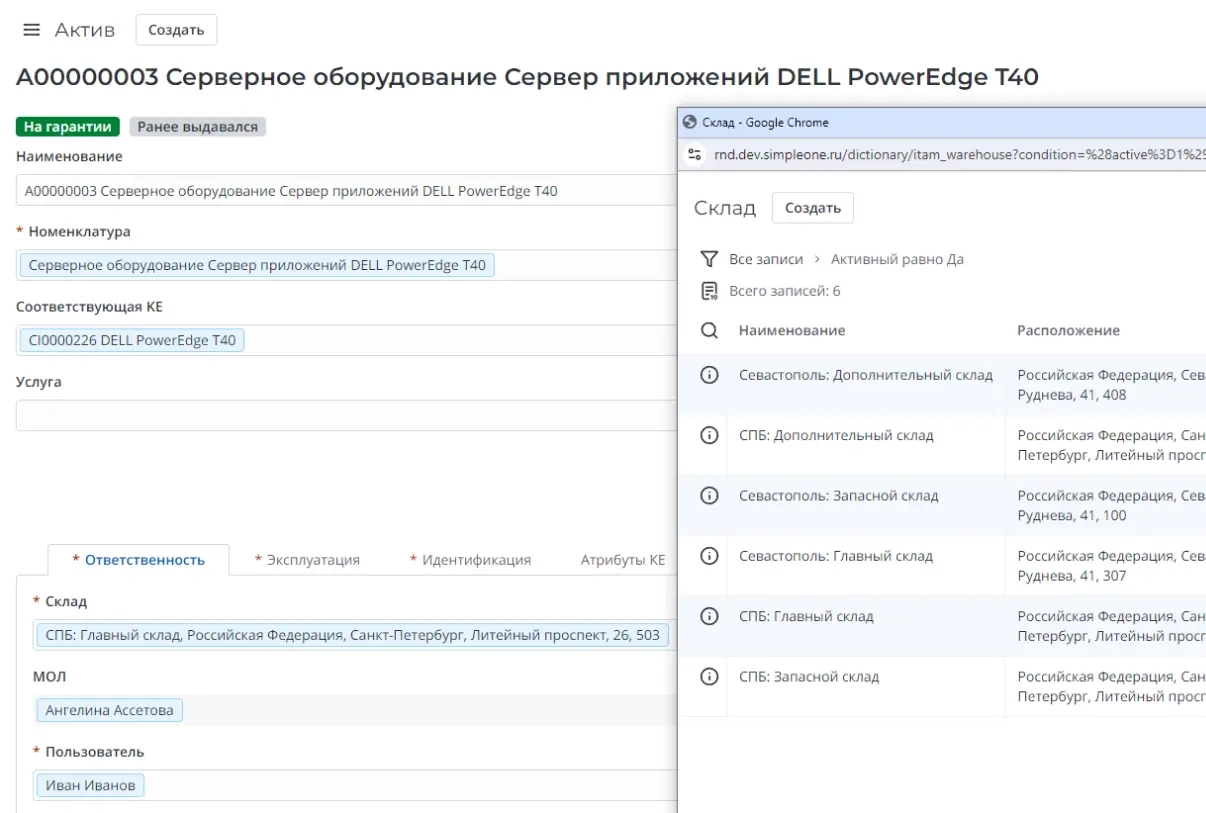Click the Ангелина Ассетова chip
1206x813 pixels.
[110, 710]
